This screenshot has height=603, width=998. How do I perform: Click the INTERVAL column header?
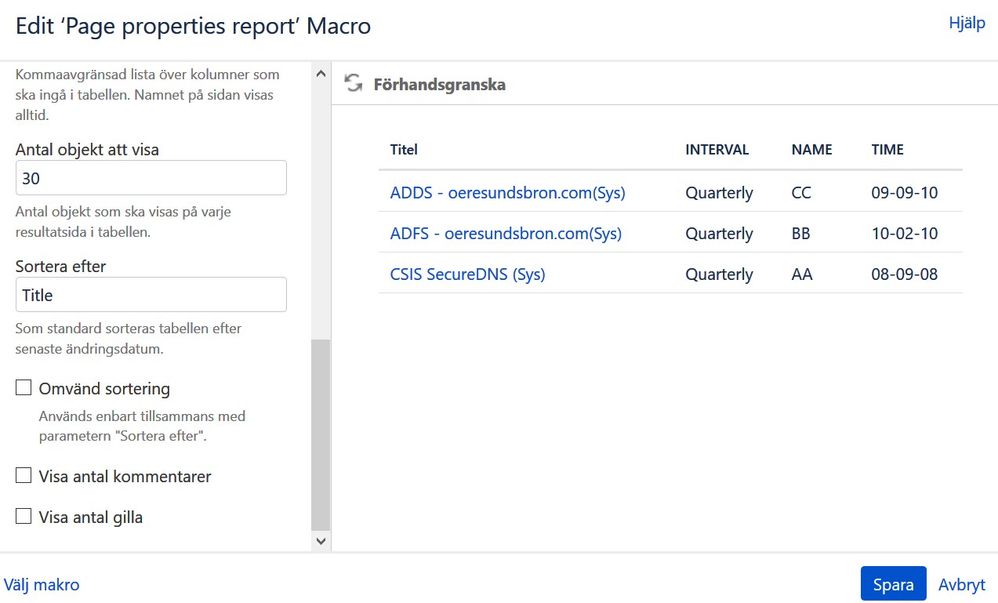point(716,150)
